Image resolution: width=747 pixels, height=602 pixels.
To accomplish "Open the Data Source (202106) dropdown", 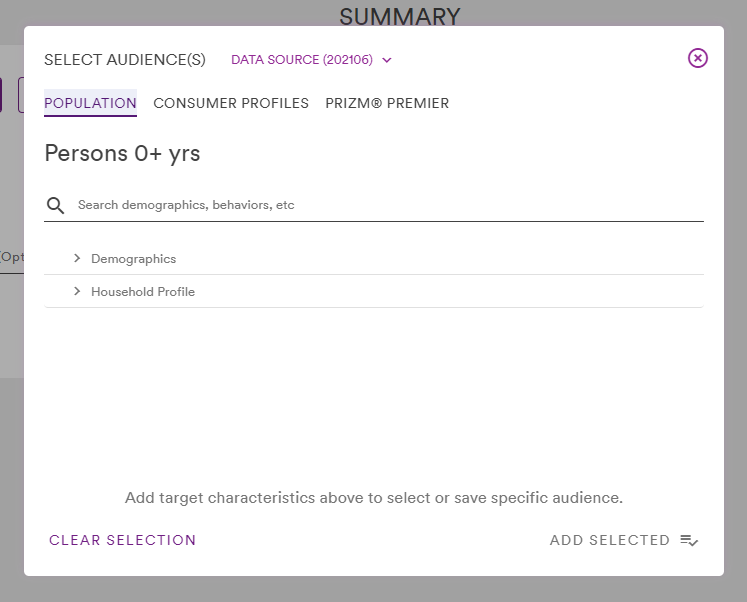I will [311, 60].
